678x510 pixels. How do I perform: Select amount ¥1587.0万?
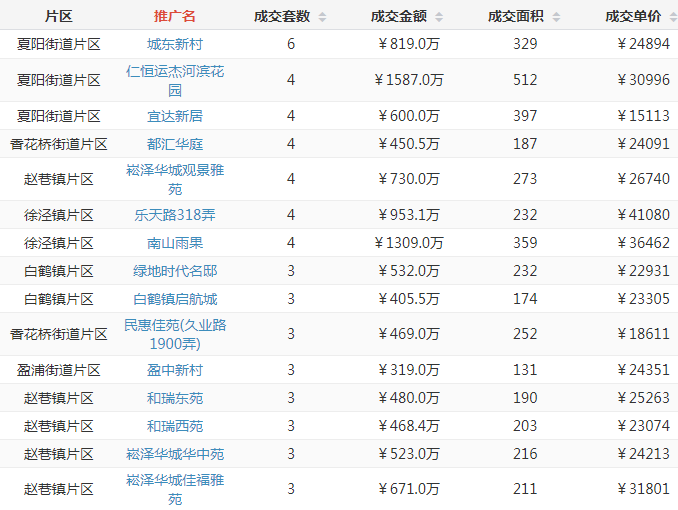[x=409, y=80]
